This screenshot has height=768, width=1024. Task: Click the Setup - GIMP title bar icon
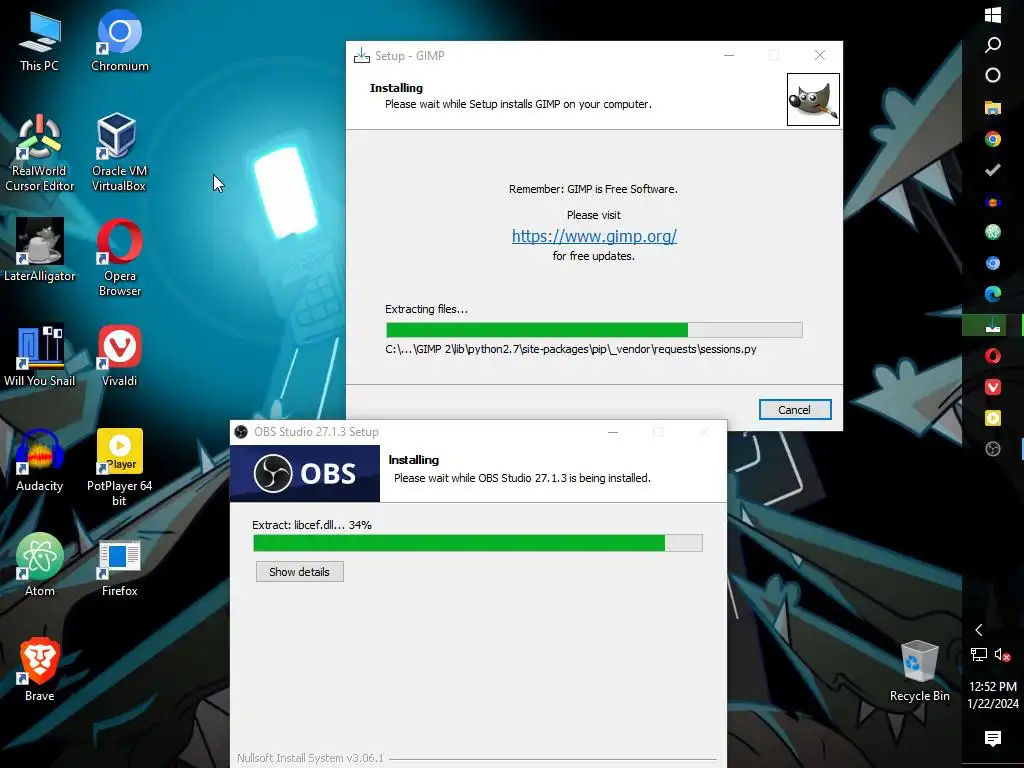[x=361, y=56]
